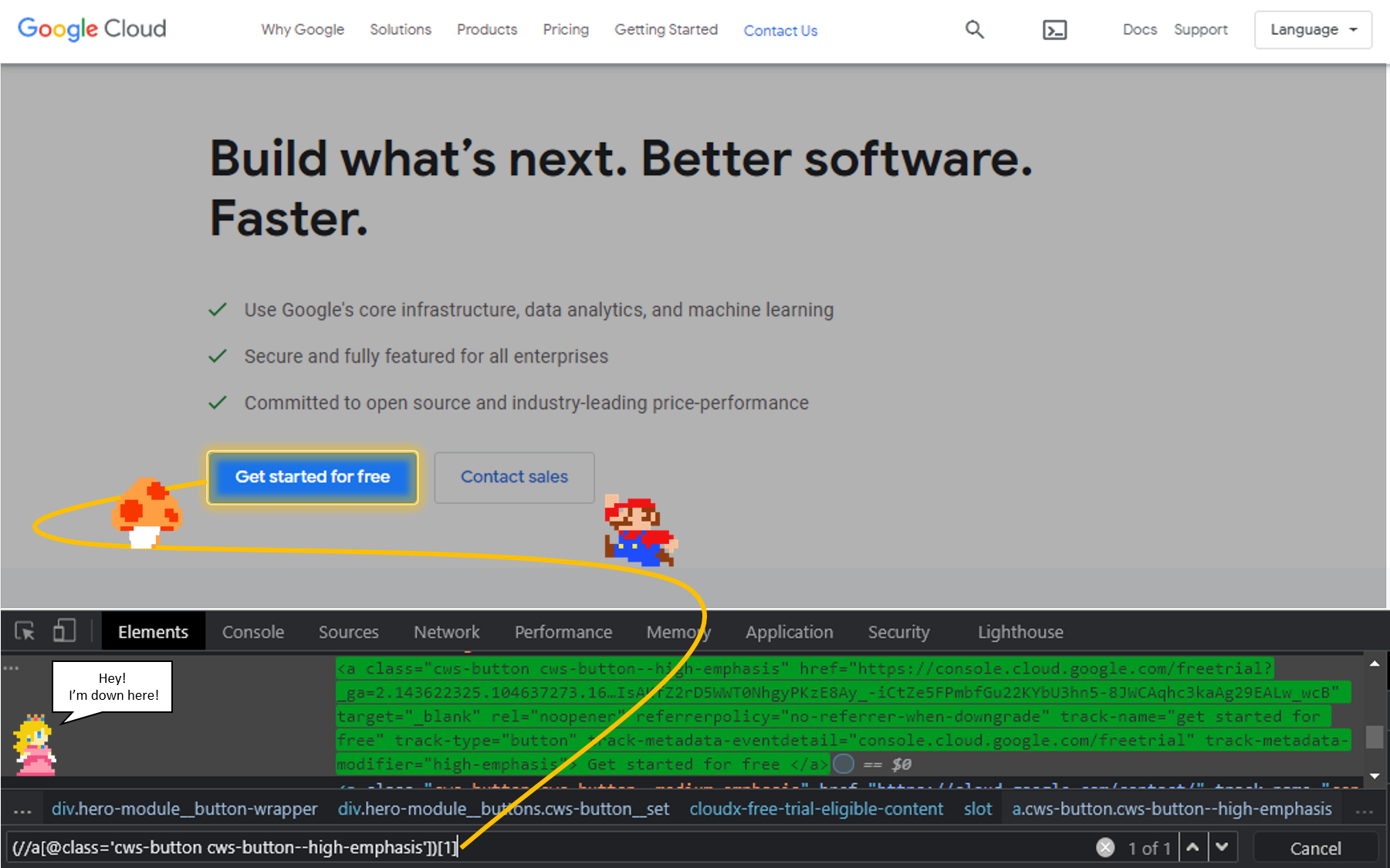Switch to the Application tab
Viewport: 1390px width, 868px height.
click(790, 632)
